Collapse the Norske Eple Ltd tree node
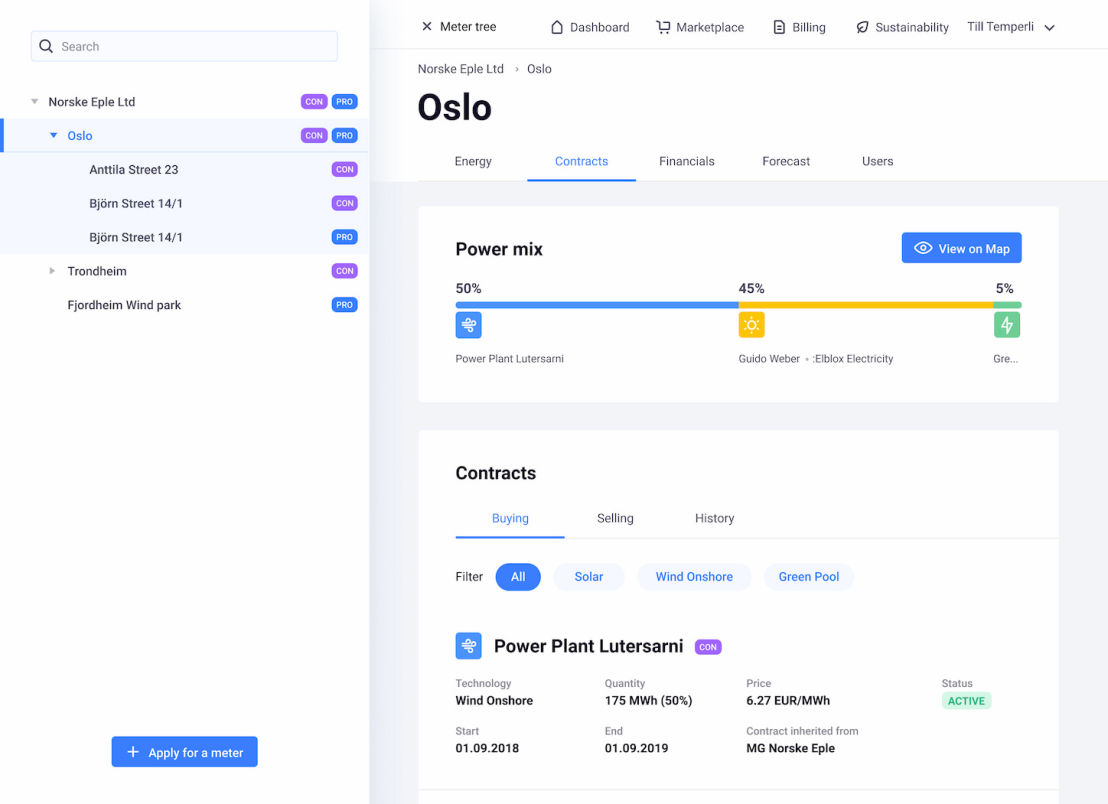The image size is (1108, 804). coord(34,102)
